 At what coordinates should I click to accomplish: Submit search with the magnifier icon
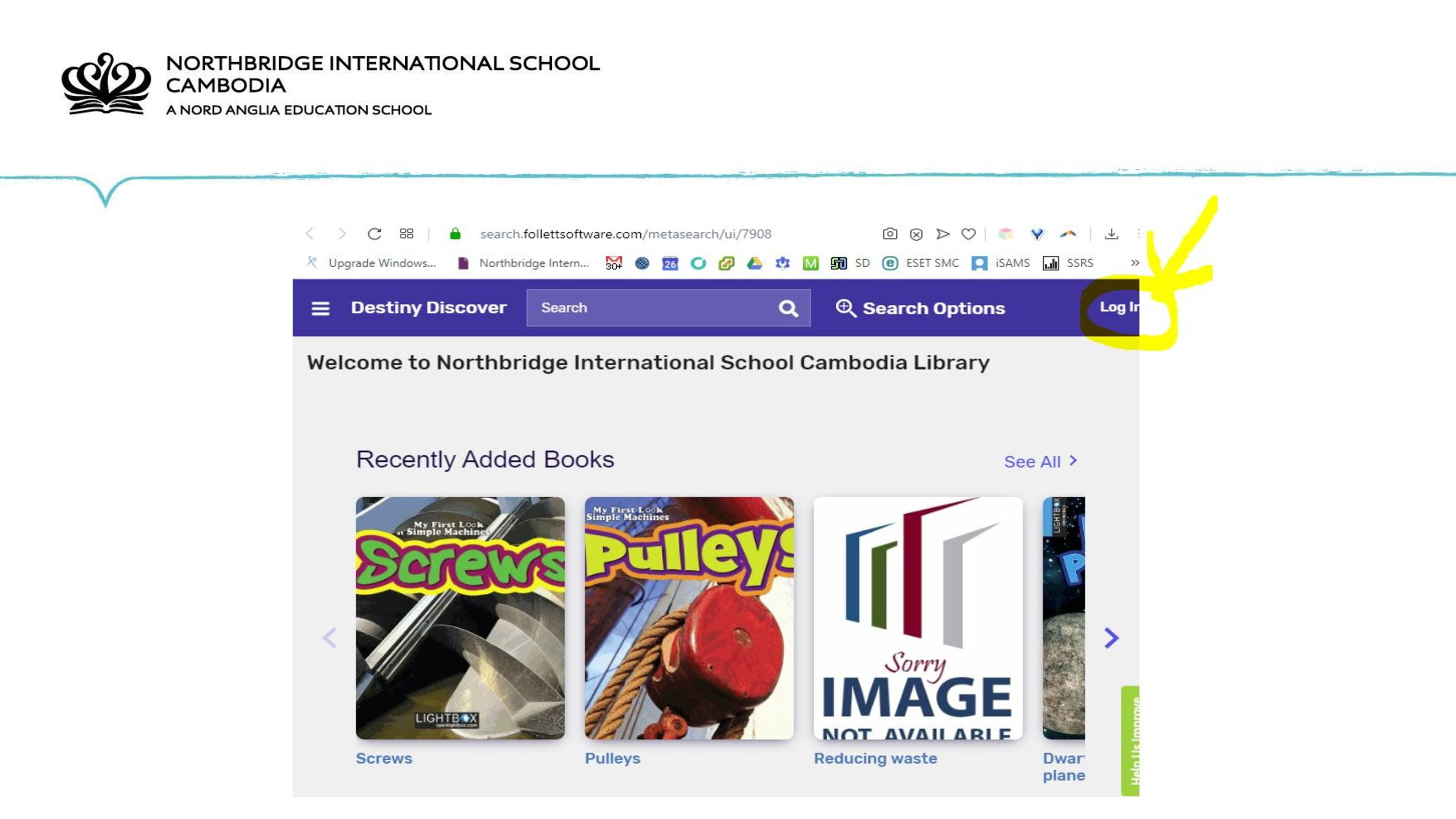point(789,309)
